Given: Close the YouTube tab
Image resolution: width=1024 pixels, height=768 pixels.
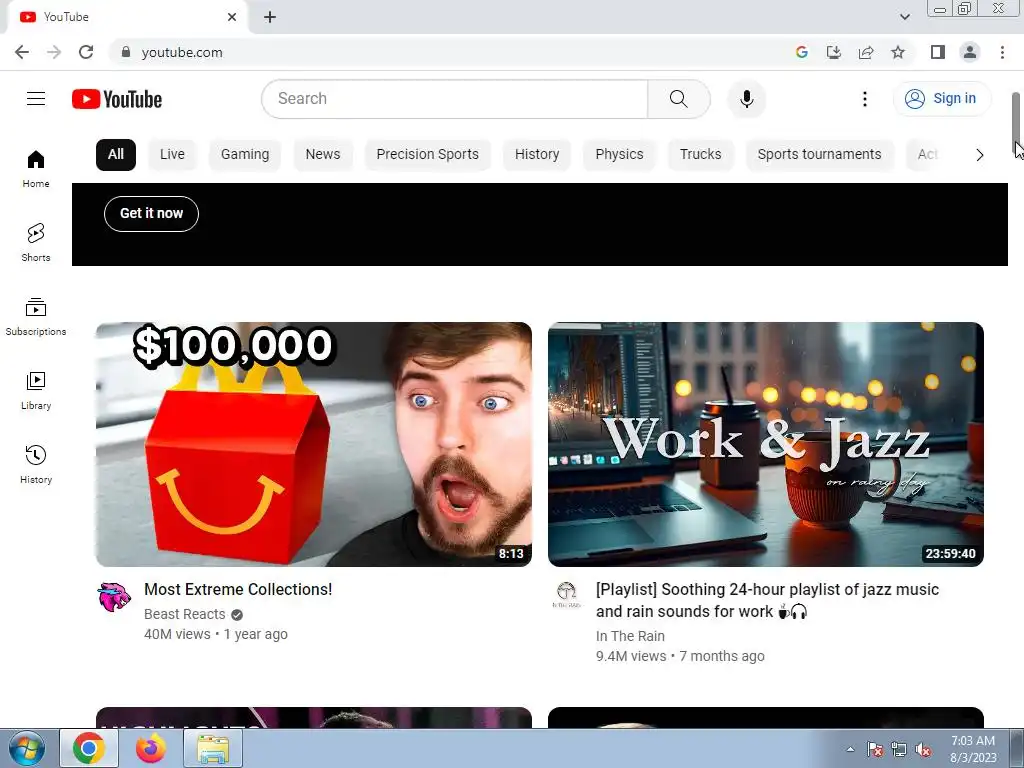Looking at the screenshot, I should click(x=232, y=17).
